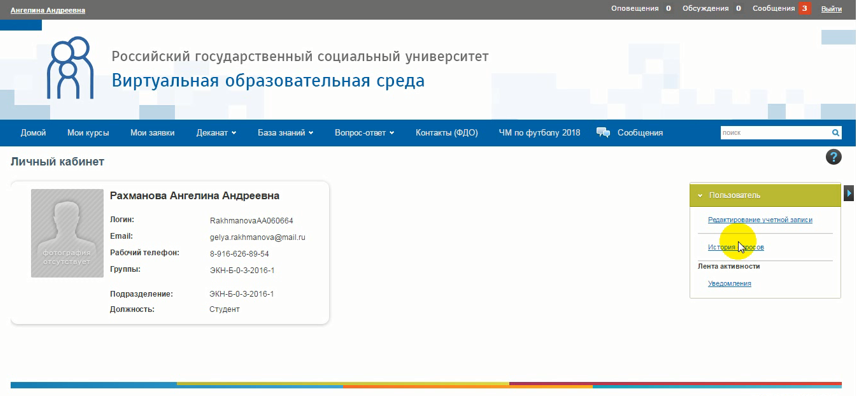Screen dimensions: 856x396
Task: Click into the поиск search field
Action: pos(775,133)
